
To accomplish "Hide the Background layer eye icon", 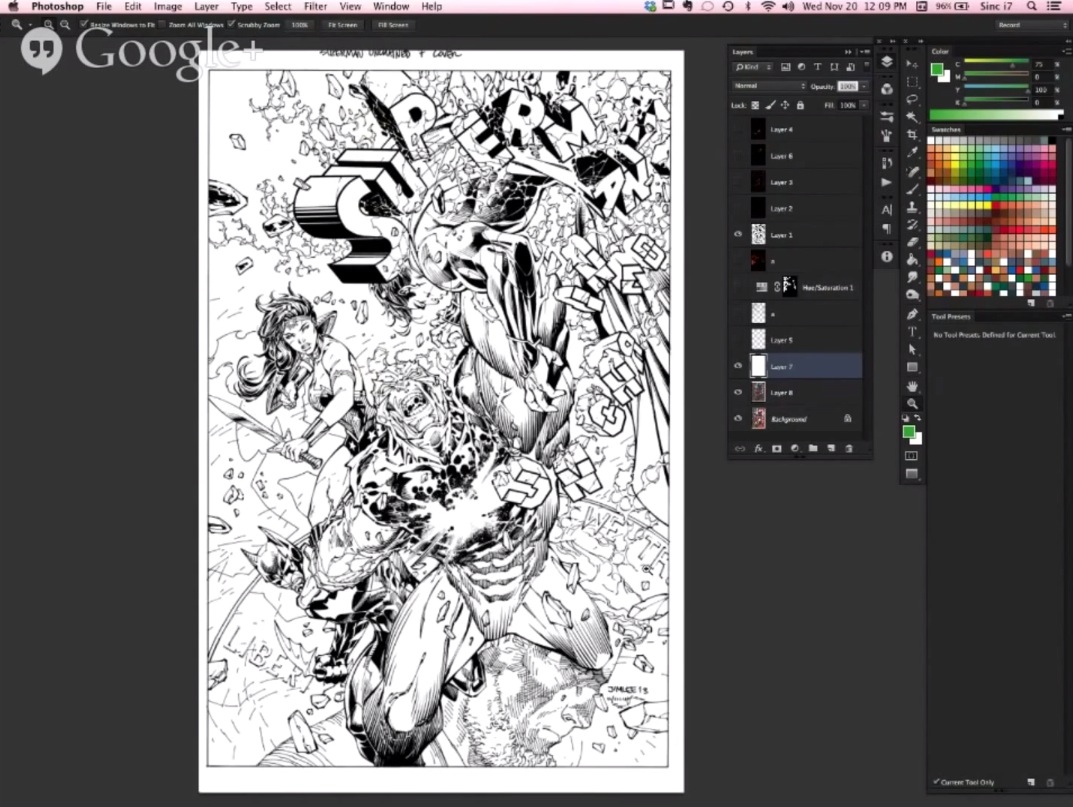I will (738, 418).
